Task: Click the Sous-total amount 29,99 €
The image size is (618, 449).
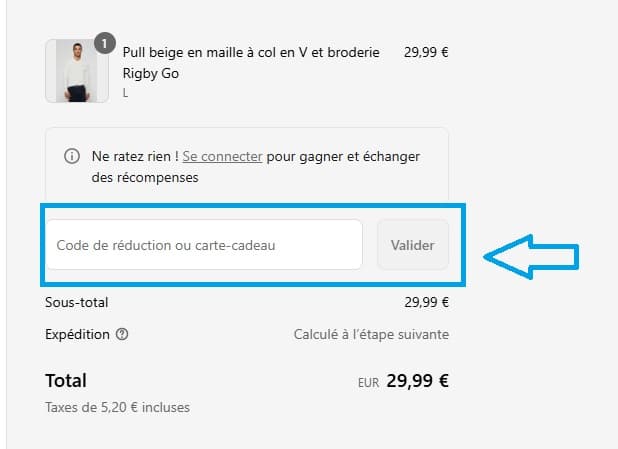Action: (x=426, y=302)
